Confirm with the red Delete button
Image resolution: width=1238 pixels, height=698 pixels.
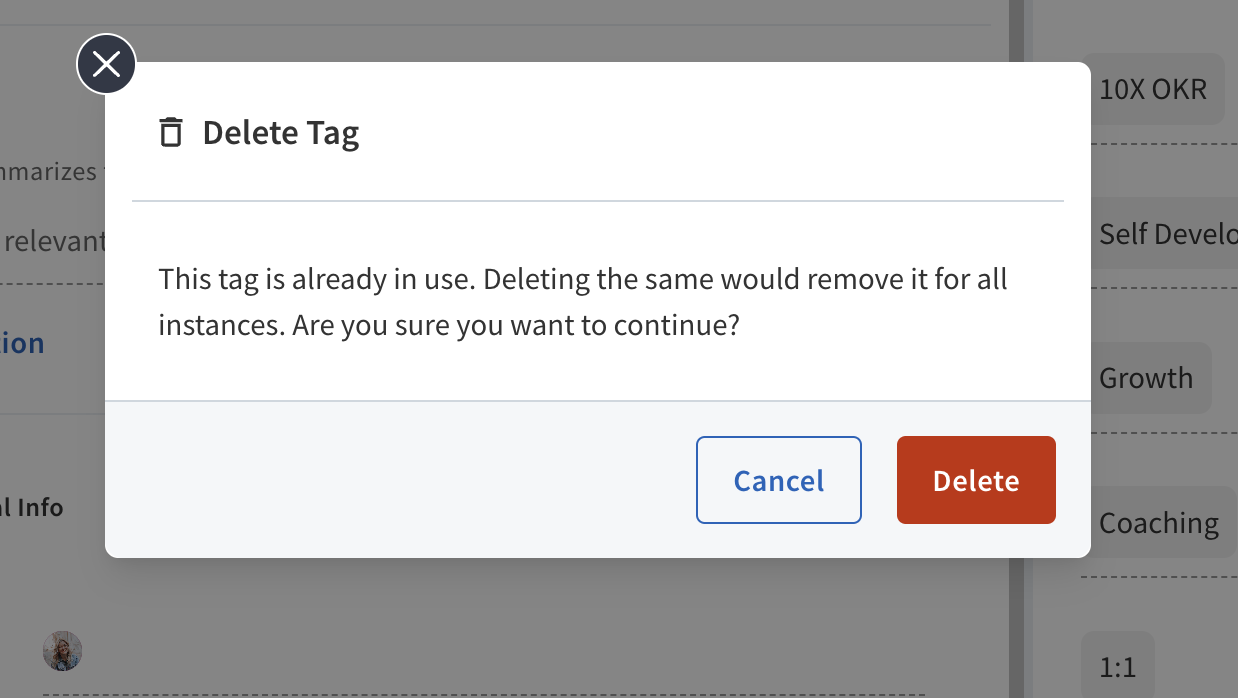click(x=976, y=480)
